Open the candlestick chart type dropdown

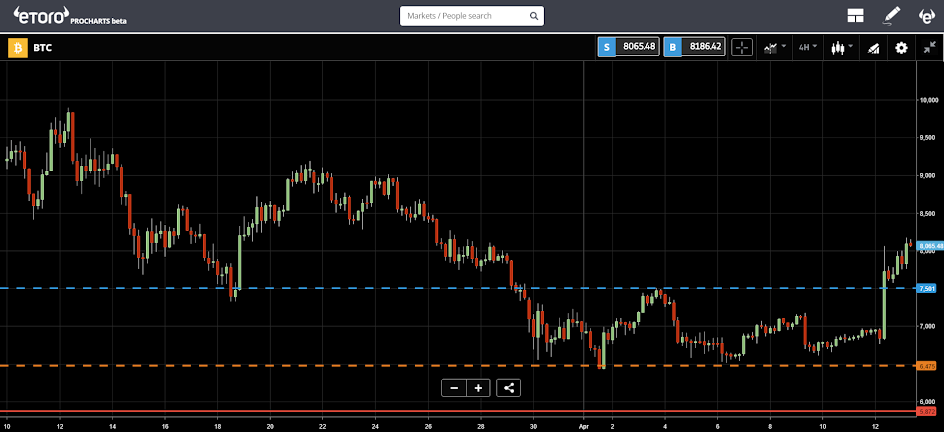pyautogui.click(x=842, y=48)
